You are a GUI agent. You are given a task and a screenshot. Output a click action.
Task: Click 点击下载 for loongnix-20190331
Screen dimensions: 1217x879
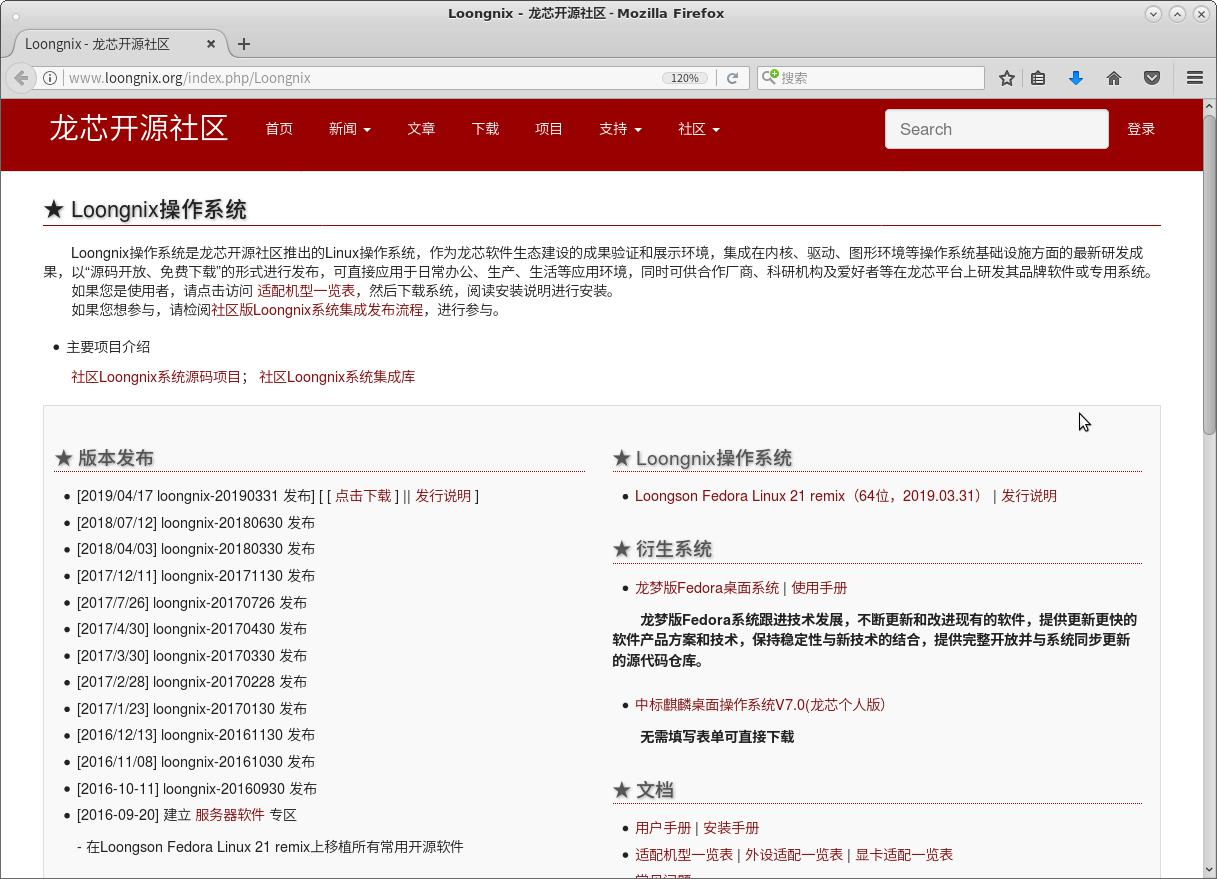363,496
